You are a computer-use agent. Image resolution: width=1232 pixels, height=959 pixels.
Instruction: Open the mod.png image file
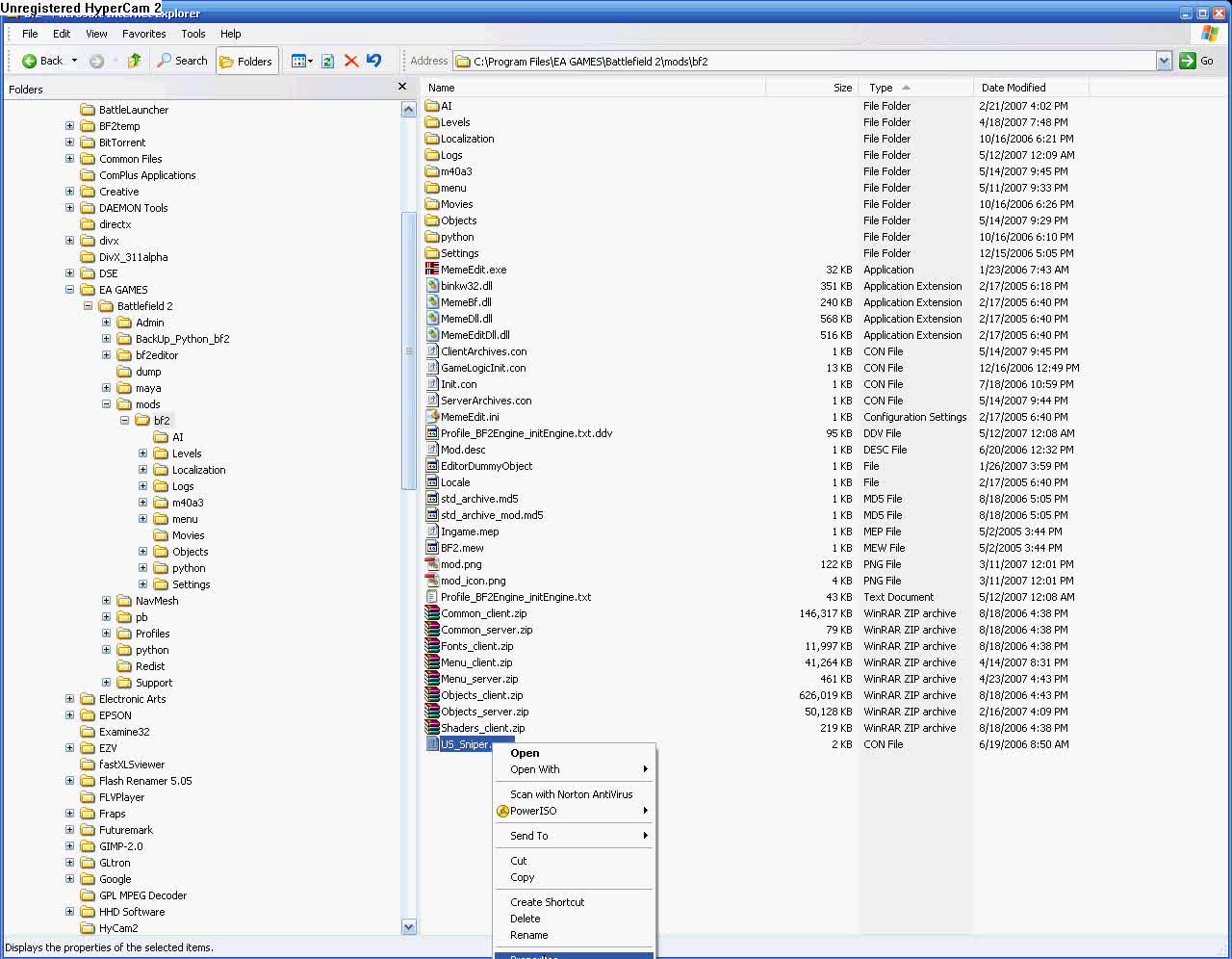460,564
